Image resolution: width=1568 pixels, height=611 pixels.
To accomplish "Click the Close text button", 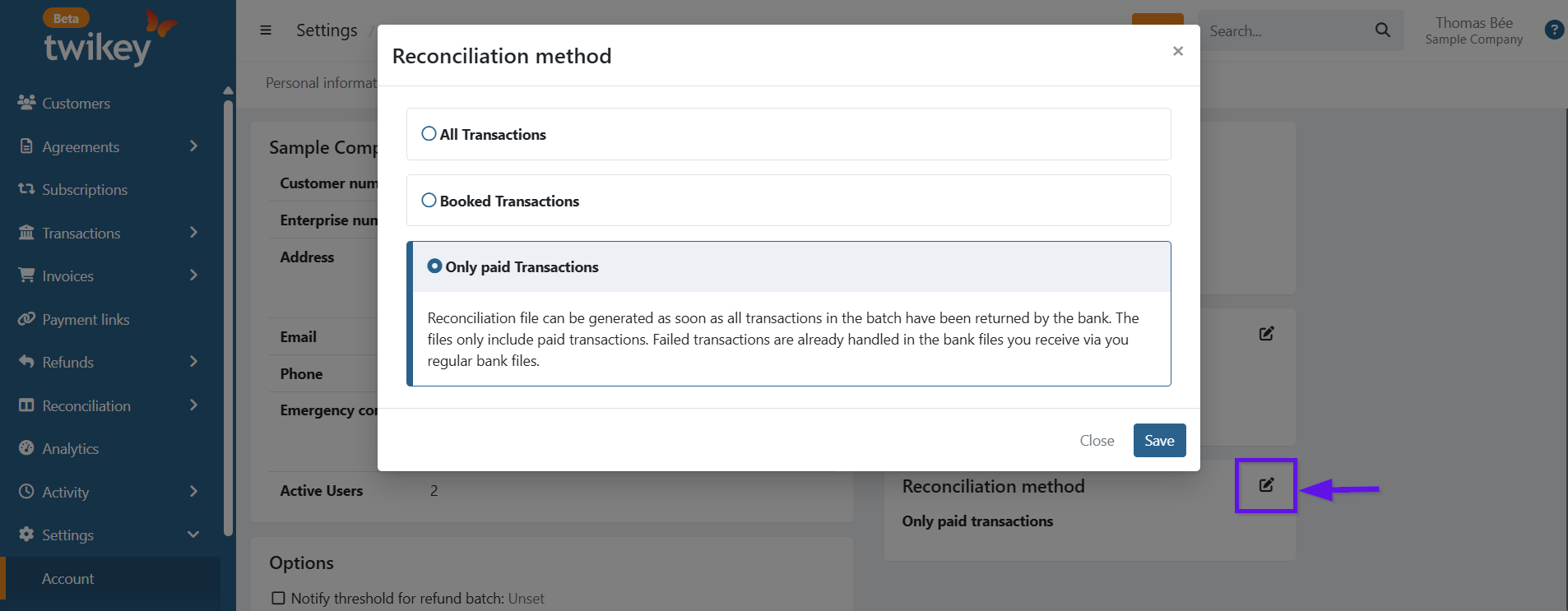I will [1096, 441].
